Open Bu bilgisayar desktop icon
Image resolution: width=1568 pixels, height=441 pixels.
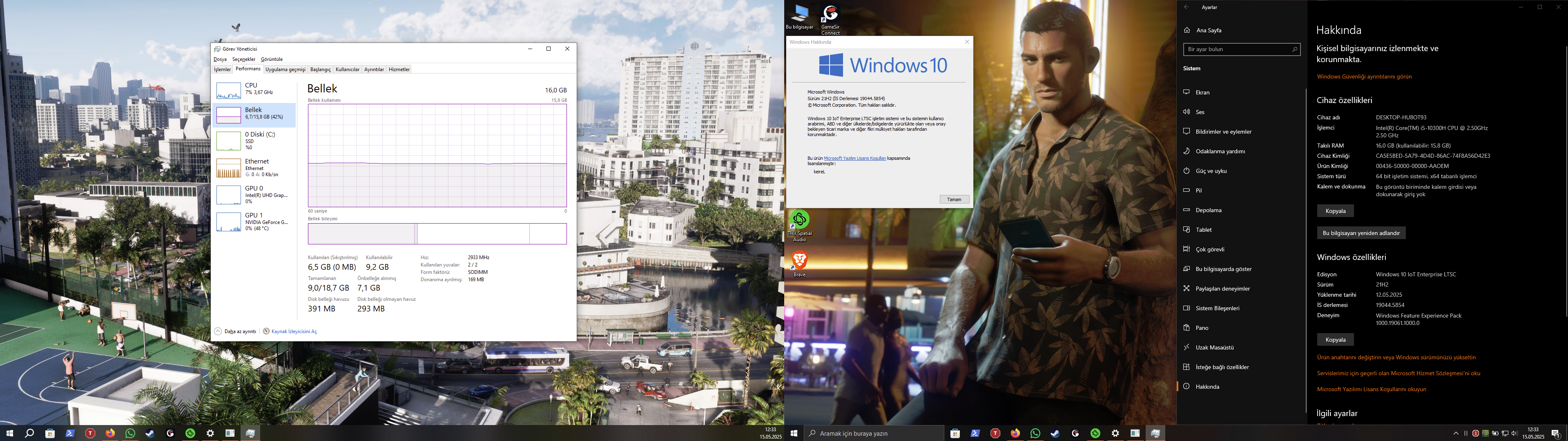799,18
